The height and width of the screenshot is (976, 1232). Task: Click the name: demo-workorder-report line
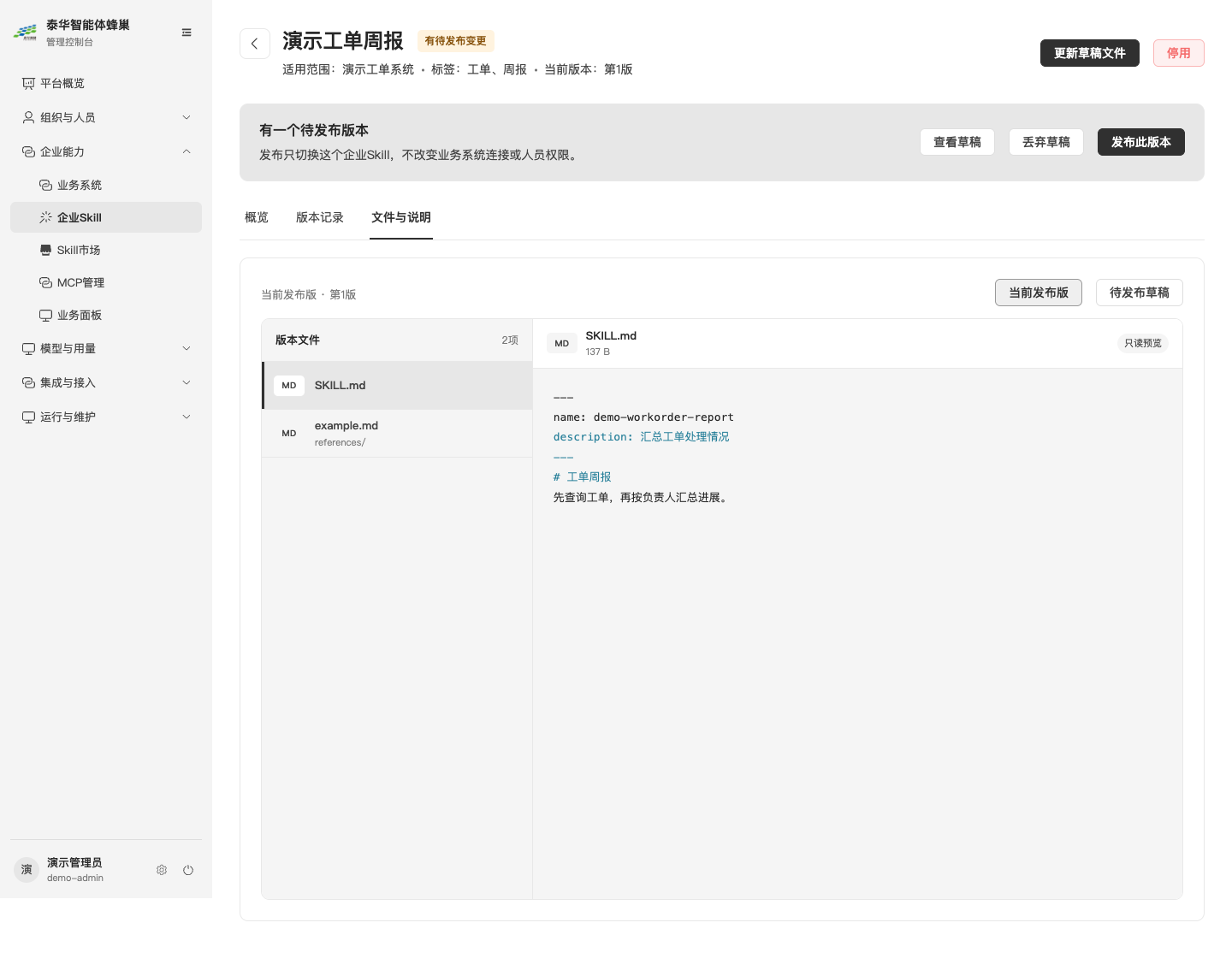pos(643,417)
